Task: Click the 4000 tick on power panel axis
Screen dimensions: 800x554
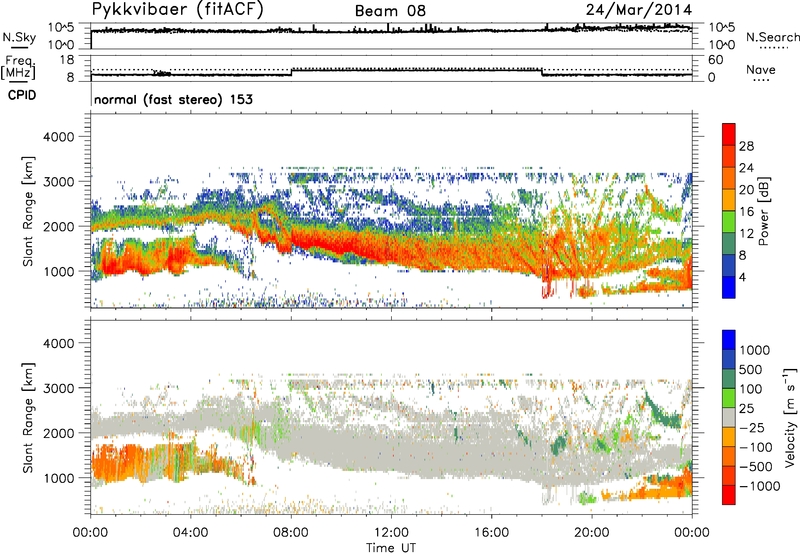Action: pos(59,137)
